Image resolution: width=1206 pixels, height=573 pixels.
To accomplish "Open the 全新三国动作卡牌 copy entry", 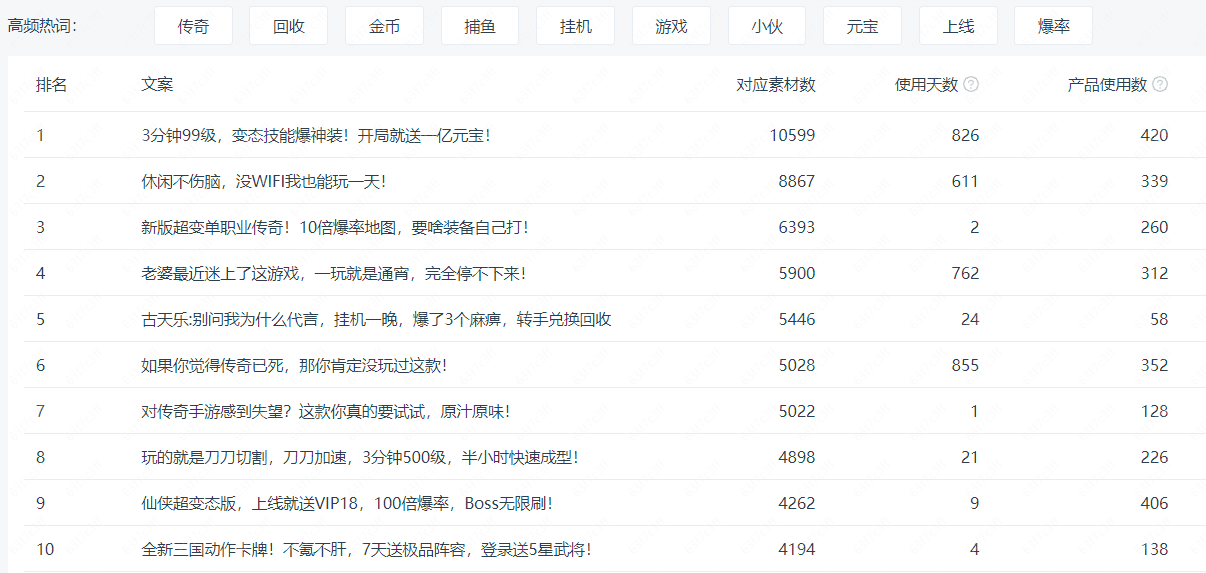I will pos(366,549).
